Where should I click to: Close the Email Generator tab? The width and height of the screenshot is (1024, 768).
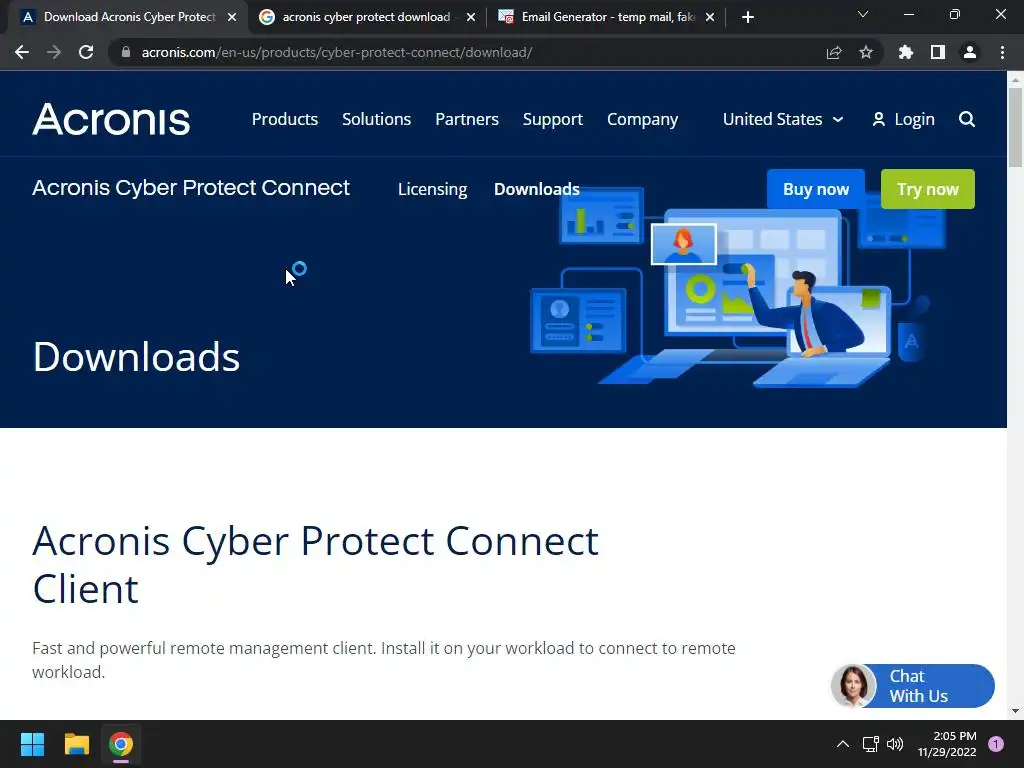point(710,17)
